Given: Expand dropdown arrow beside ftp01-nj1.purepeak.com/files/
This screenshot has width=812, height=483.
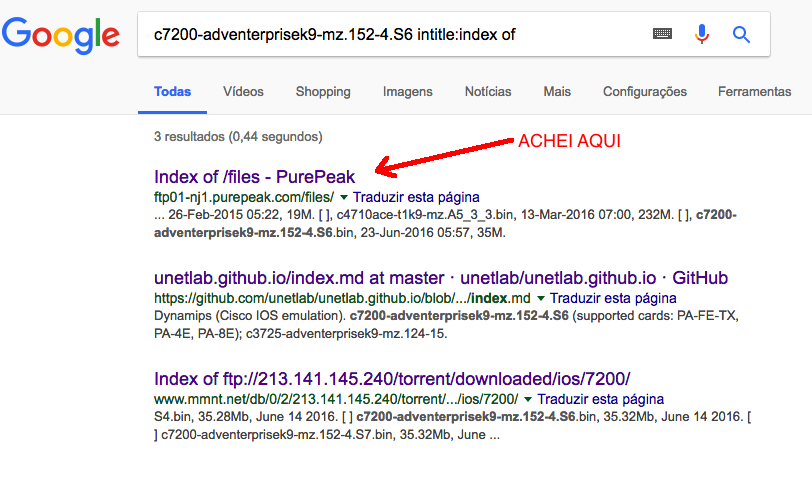Looking at the screenshot, I should [343, 198].
